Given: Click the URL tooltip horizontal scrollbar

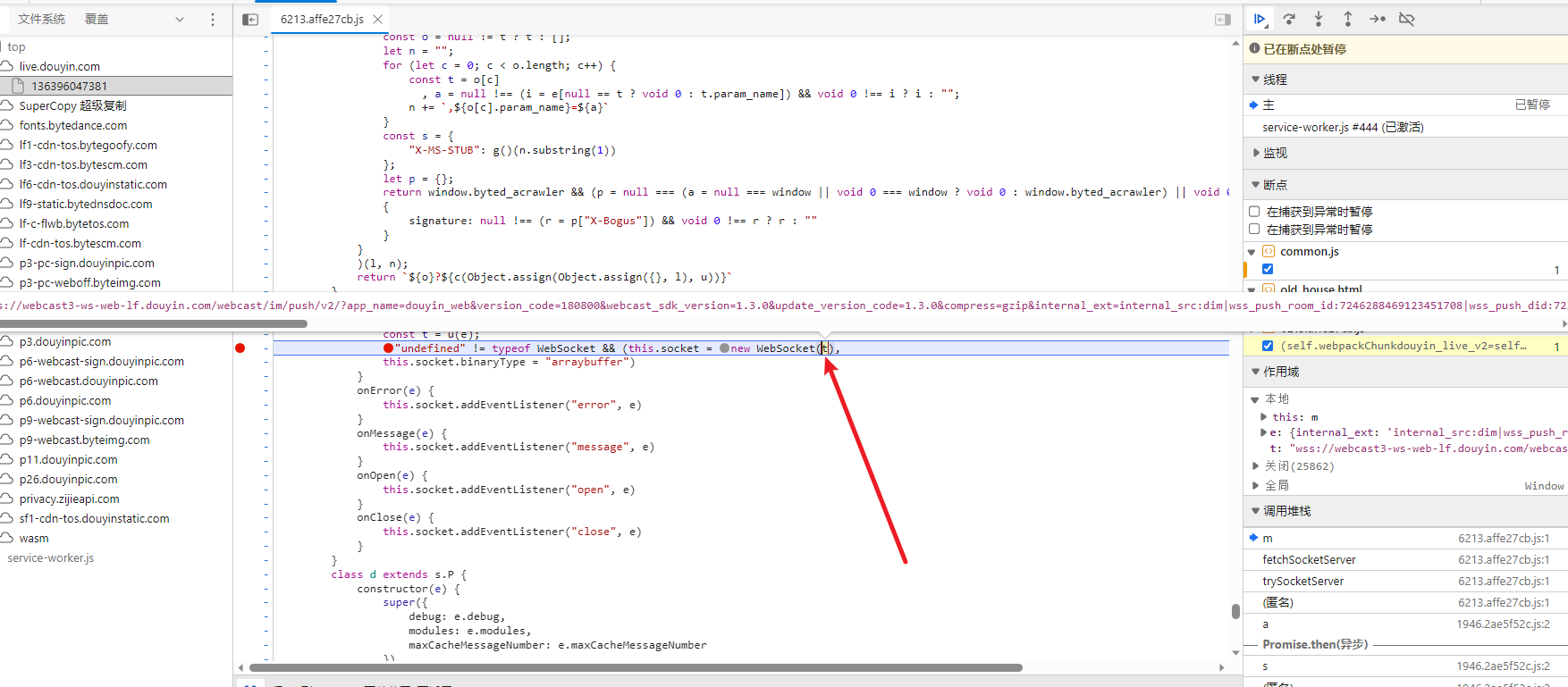Looking at the screenshot, I should click(154, 323).
